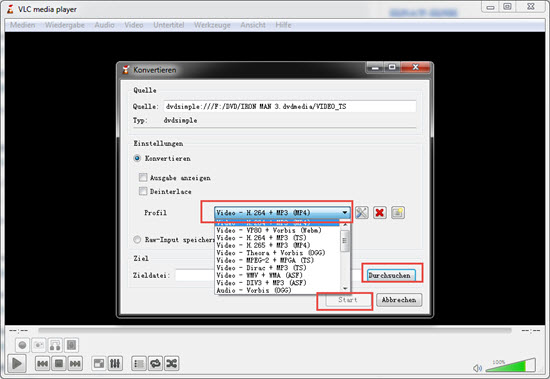Toggle fullscreen video icon
This screenshot has height=379, width=550.
coord(99,364)
